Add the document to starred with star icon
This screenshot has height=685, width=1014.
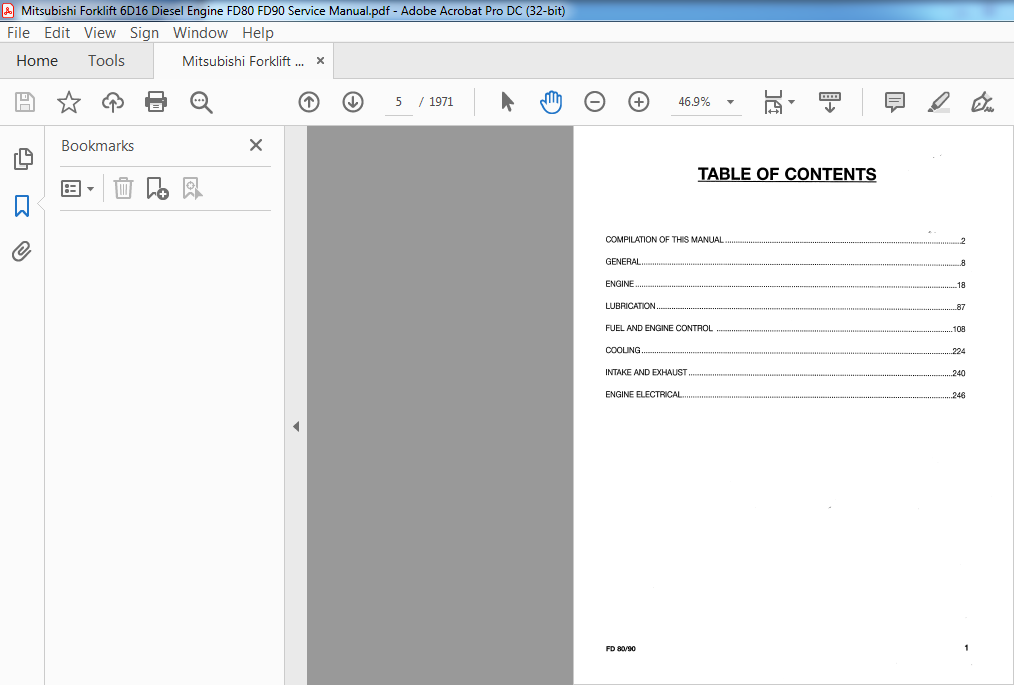(69, 102)
